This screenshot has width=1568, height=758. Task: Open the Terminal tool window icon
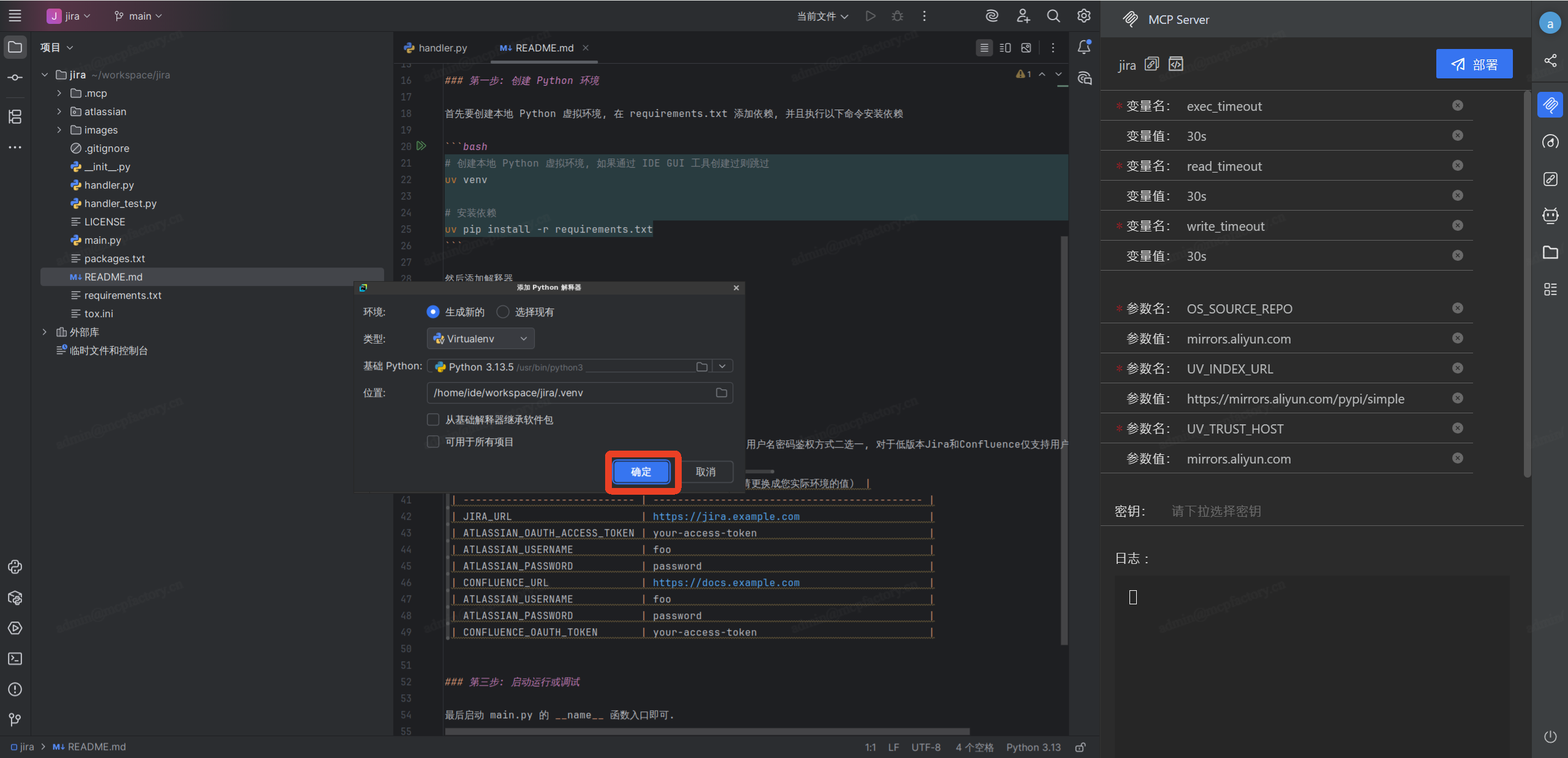click(15, 659)
